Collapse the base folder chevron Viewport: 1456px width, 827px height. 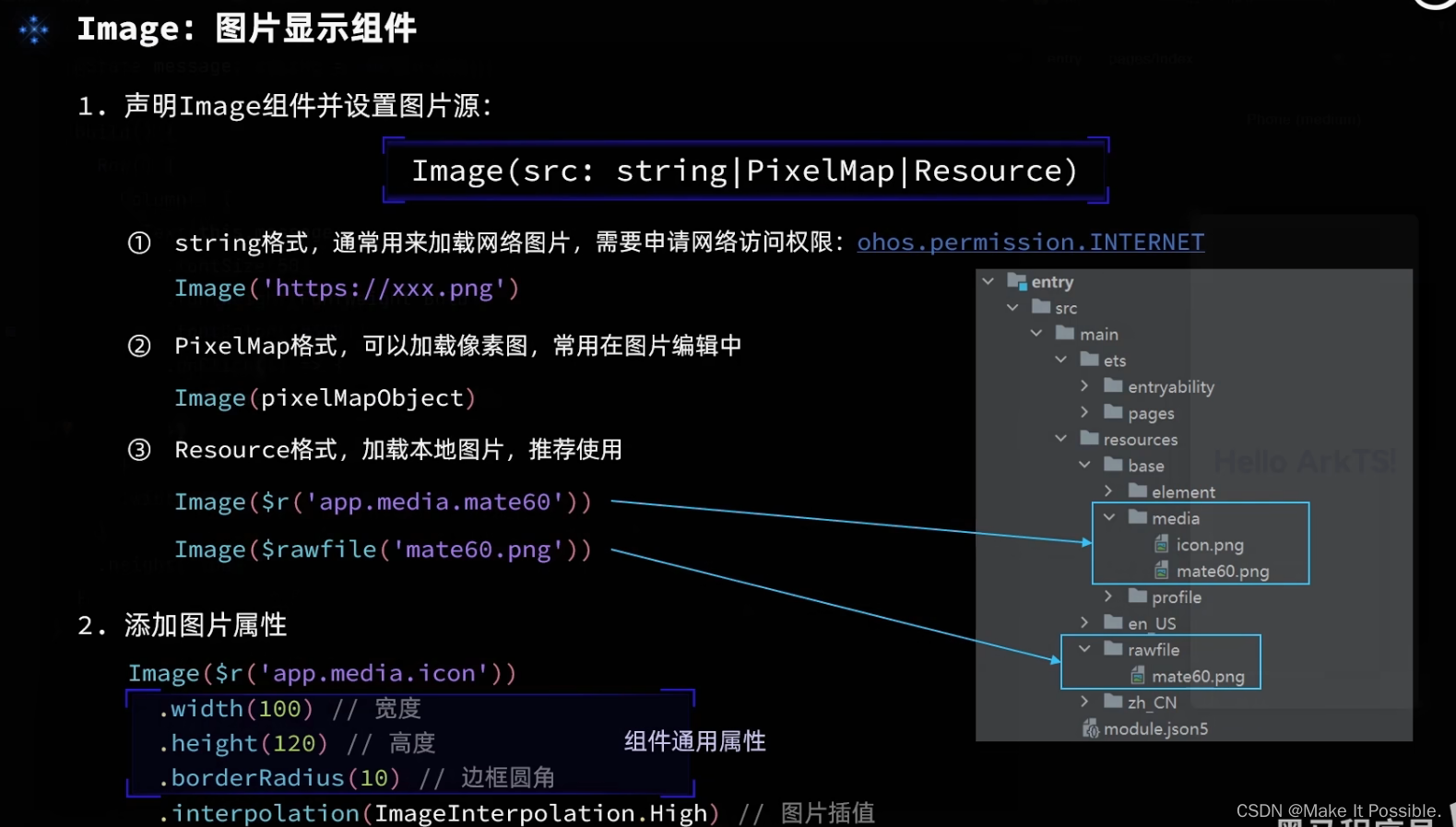(x=1084, y=465)
